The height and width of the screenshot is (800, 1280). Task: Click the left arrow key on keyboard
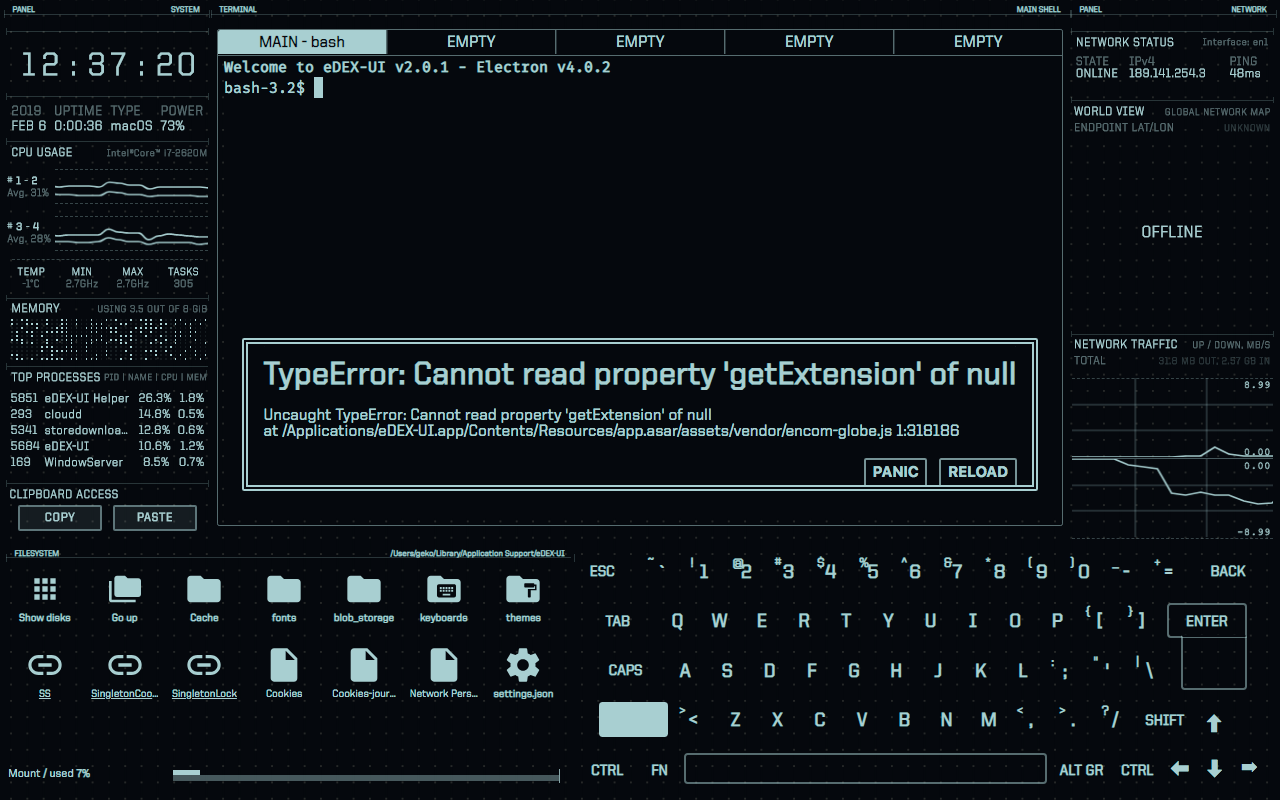point(1180,769)
